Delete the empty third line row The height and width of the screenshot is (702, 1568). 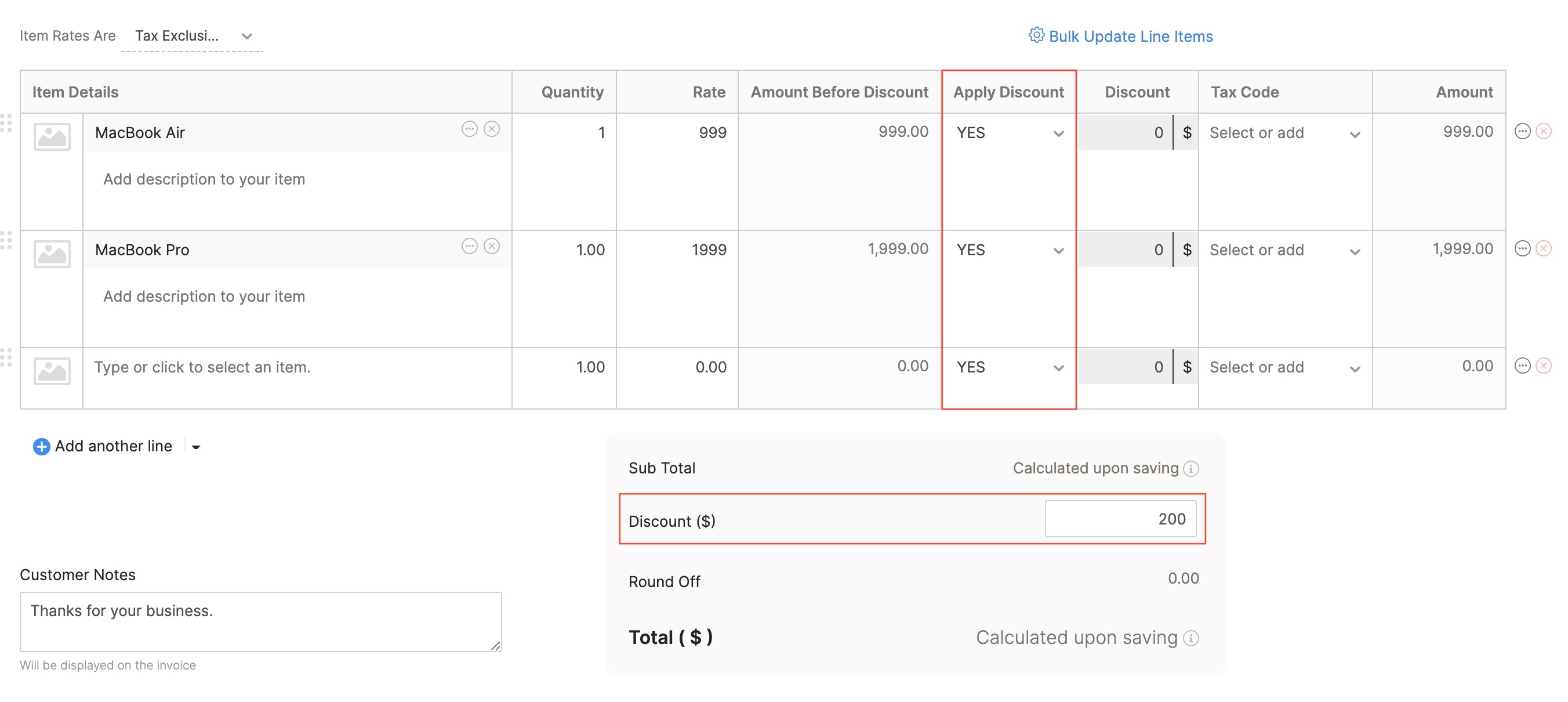pos(1544,366)
